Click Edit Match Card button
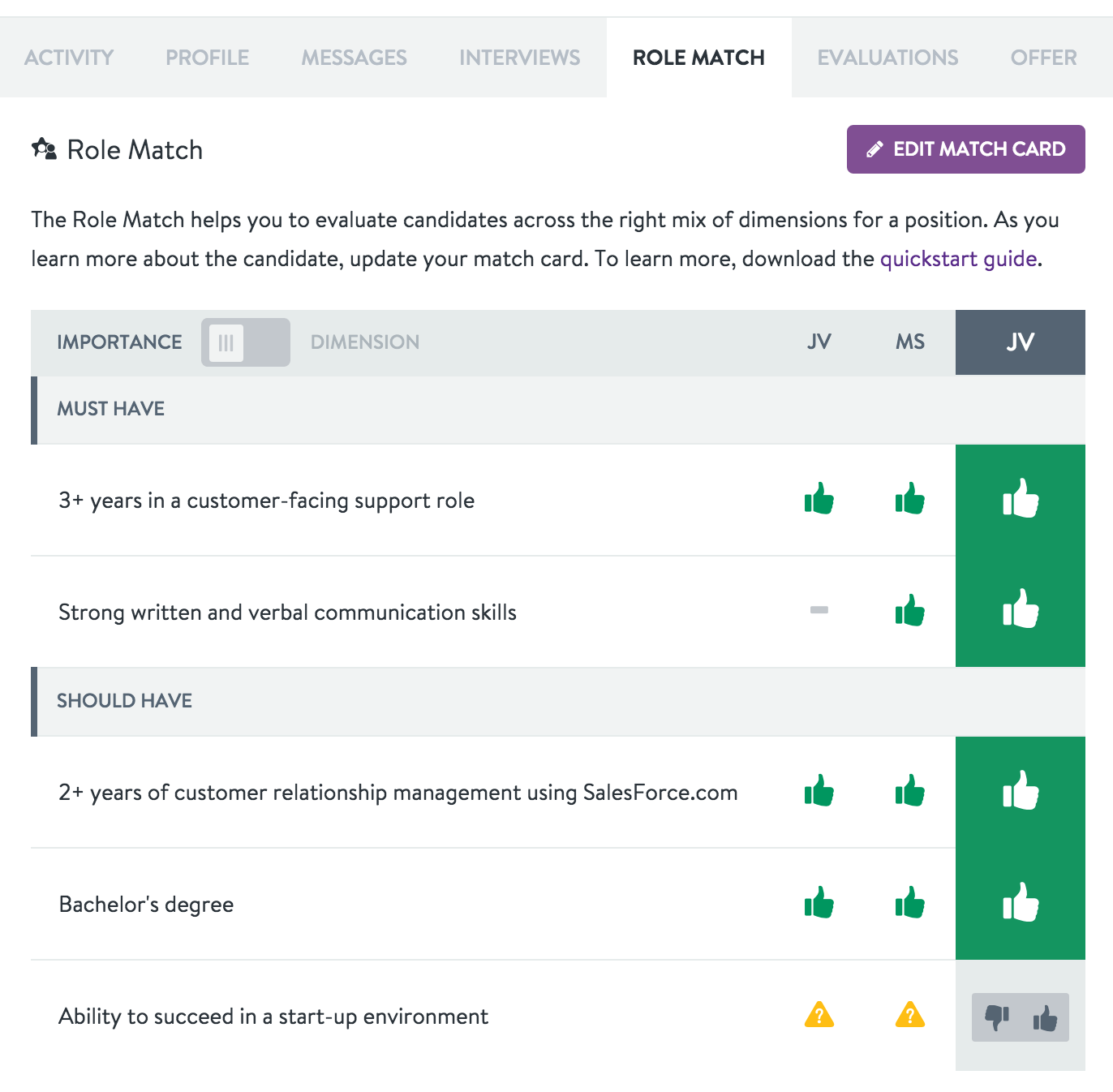The width and height of the screenshot is (1113, 1092). click(965, 149)
